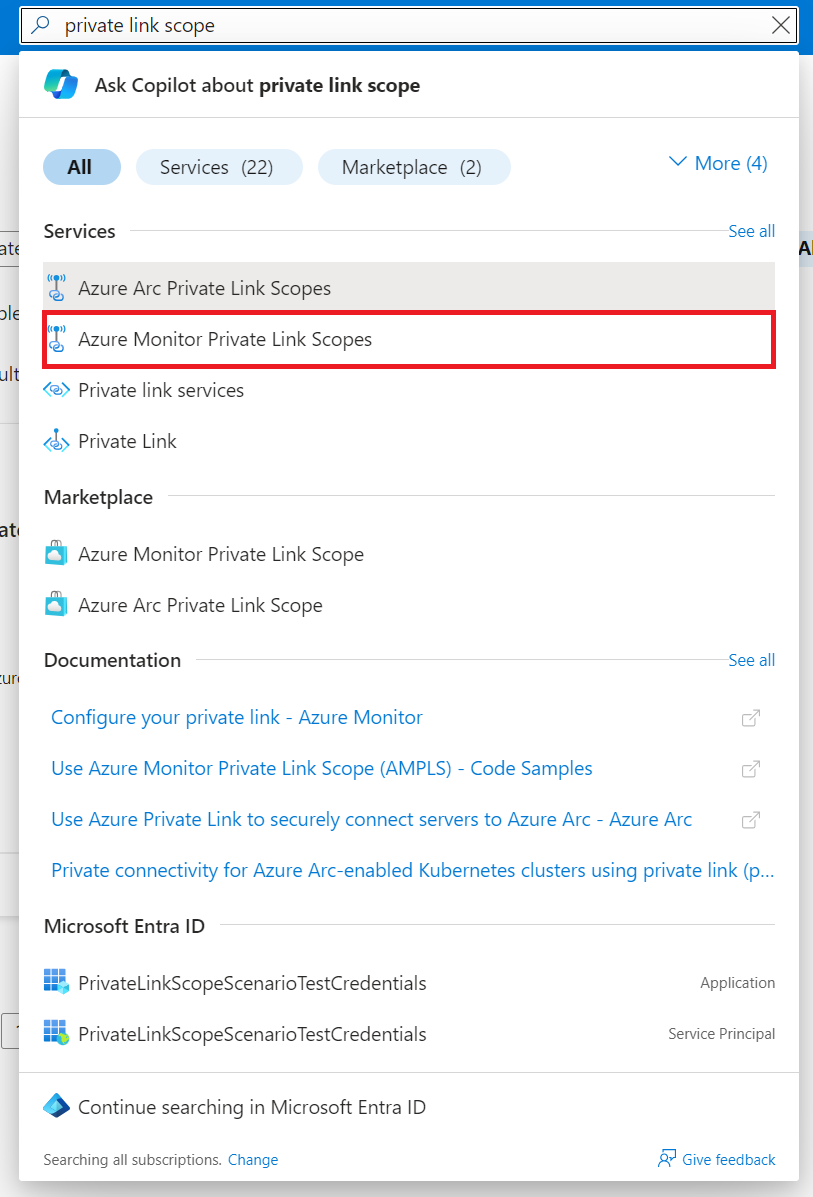Click the Marketplace Azure Arc Private Link Scope icon
This screenshot has height=1197, width=813.
click(57, 605)
